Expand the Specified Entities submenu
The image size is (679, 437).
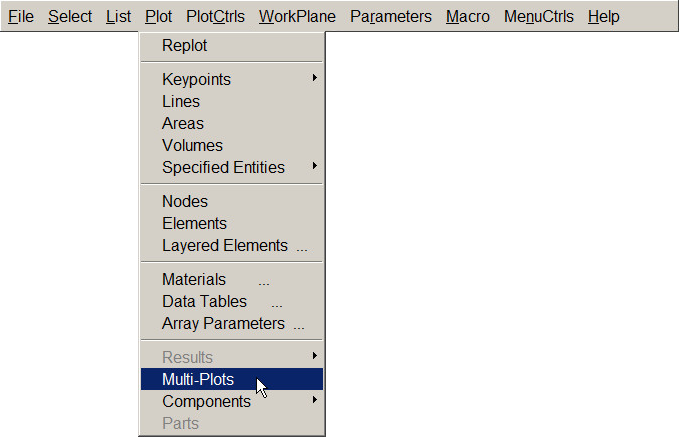223,167
